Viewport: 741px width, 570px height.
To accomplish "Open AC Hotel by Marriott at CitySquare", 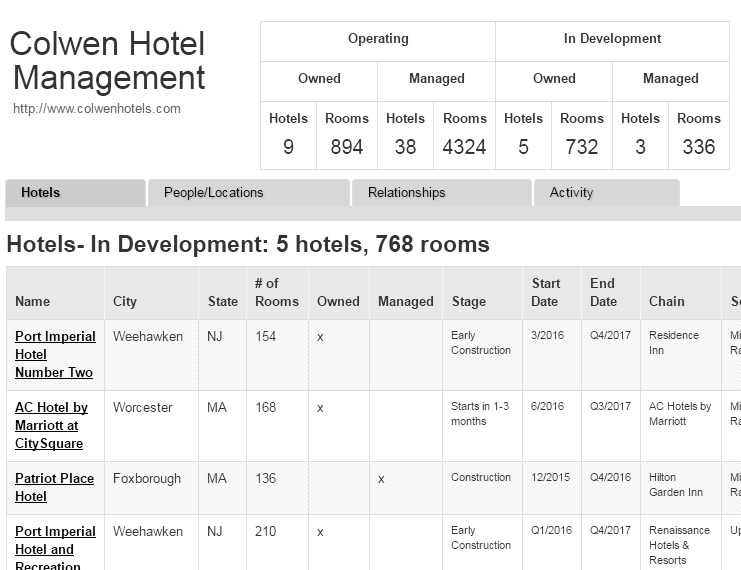I will pyautogui.click(x=52, y=425).
